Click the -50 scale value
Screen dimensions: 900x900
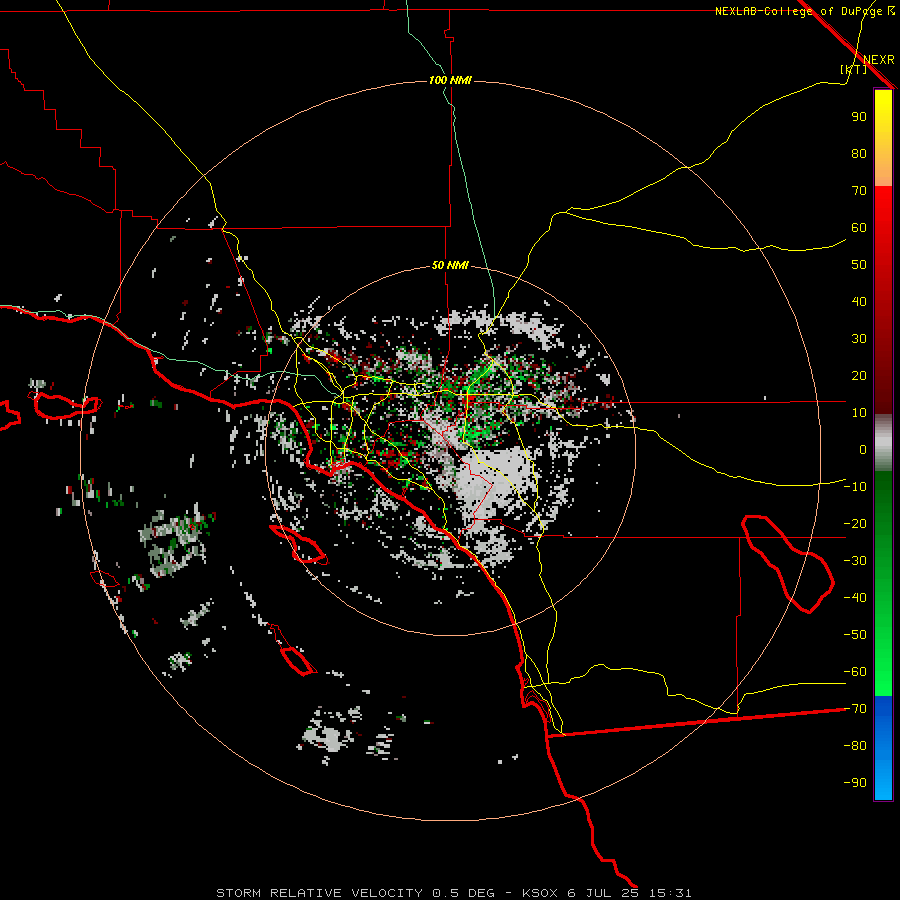855,635
